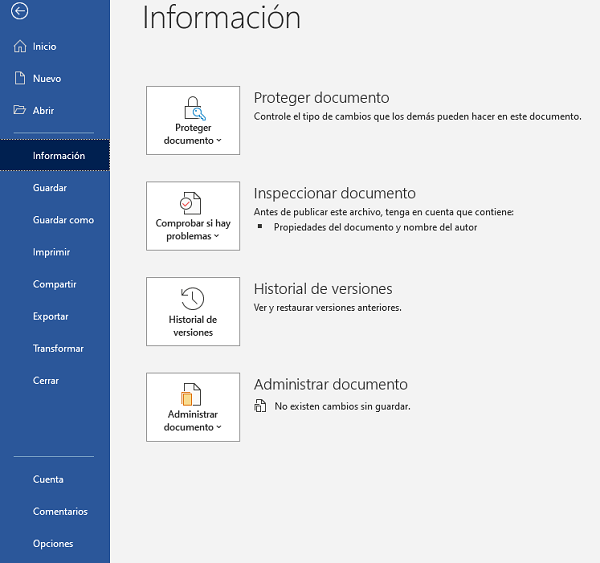Open the Compartir menu item
Screen dimensions: 600x563
coord(54,284)
